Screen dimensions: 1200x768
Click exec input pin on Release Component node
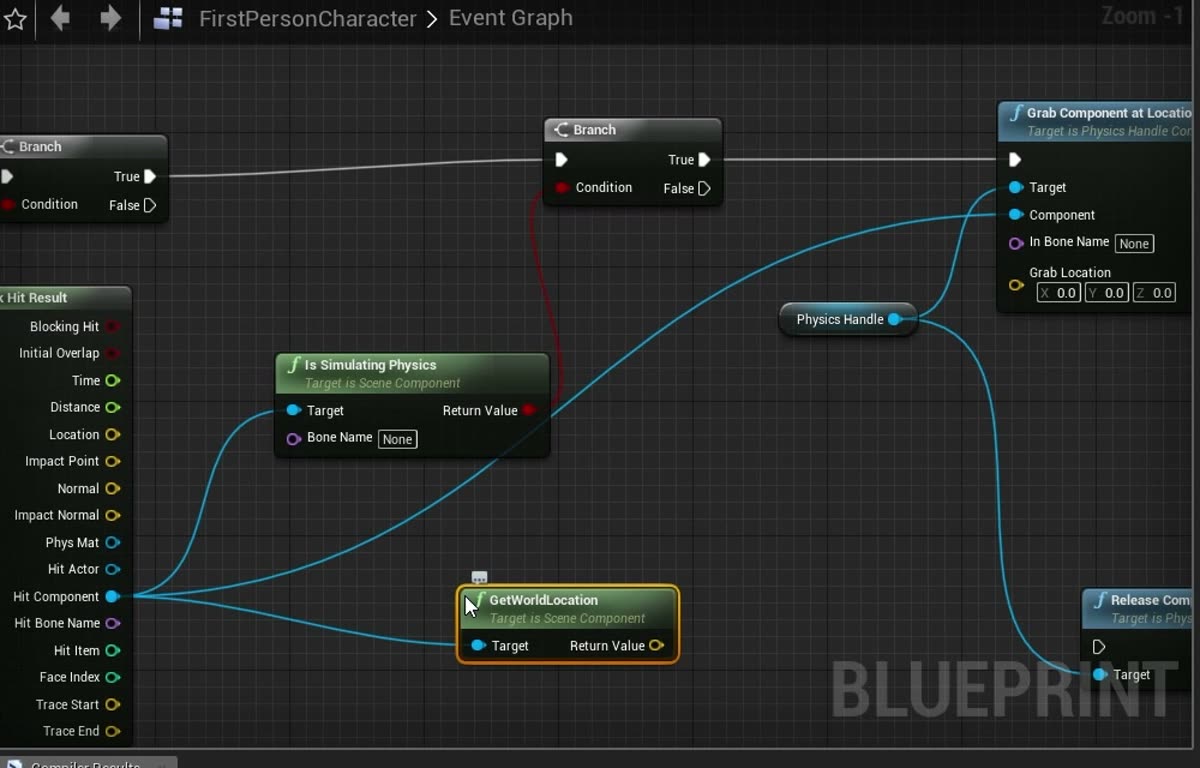coord(1099,647)
